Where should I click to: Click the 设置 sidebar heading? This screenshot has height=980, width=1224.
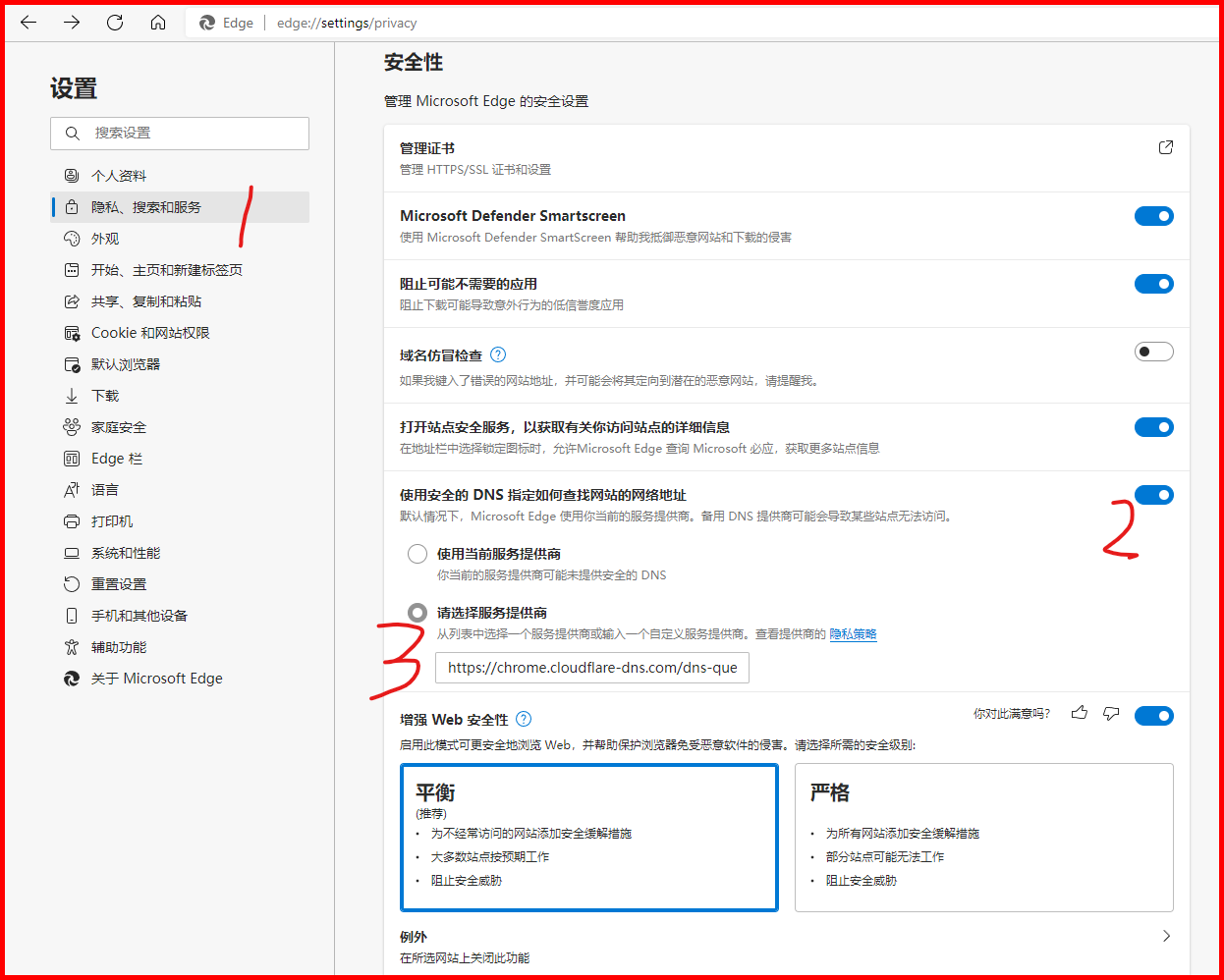[74, 88]
